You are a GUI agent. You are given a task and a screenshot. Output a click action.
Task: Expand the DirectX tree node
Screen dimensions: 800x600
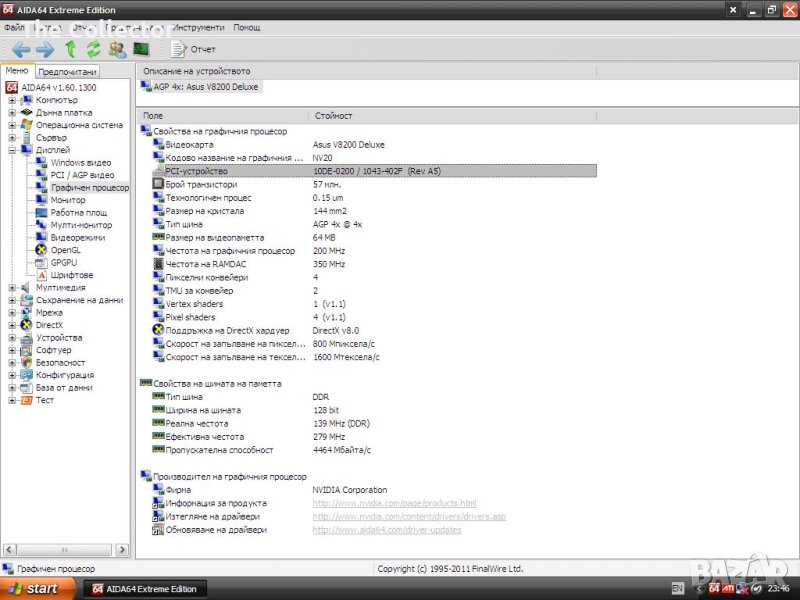(12, 325)
